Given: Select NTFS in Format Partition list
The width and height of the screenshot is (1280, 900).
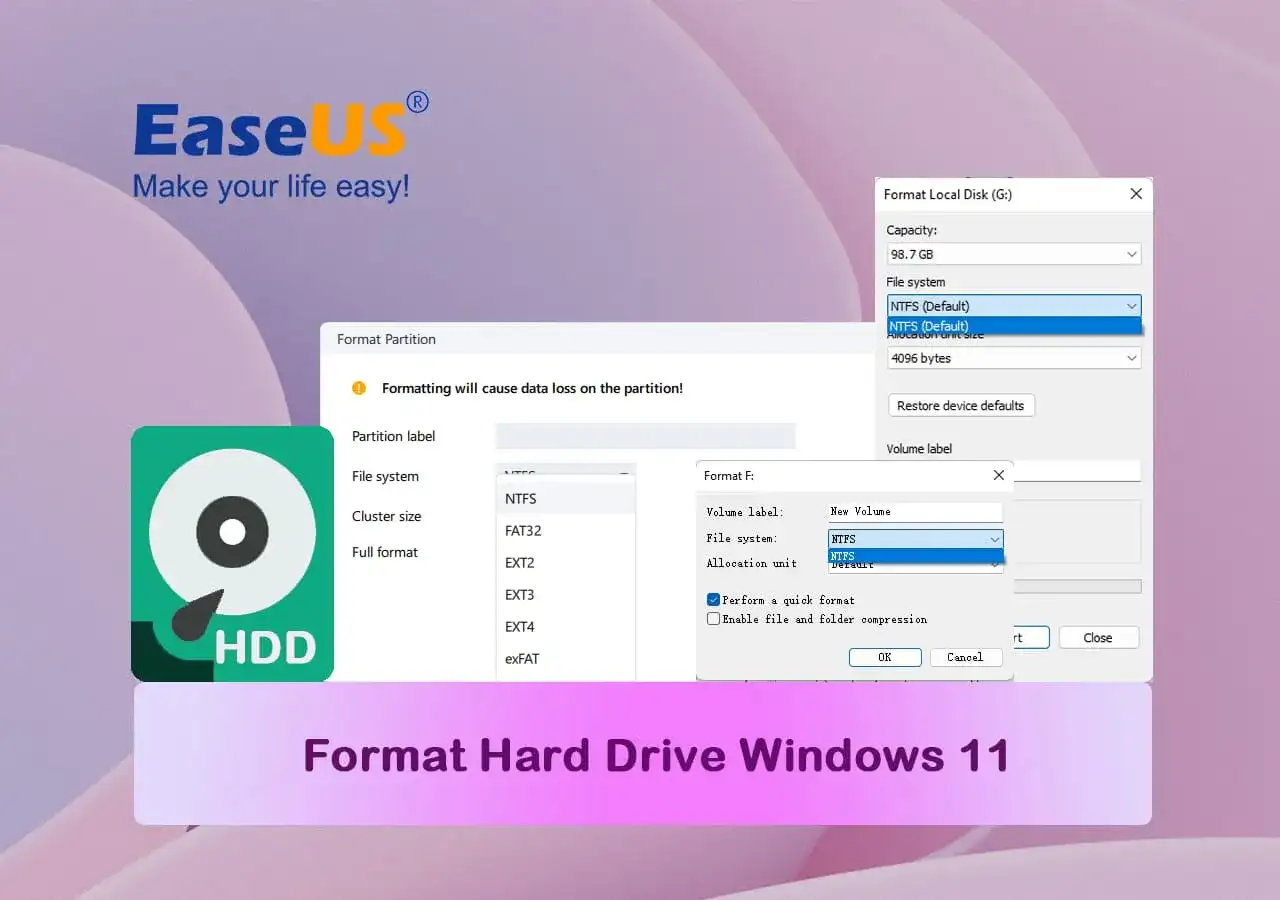Looking at the screenshot, I should (566, 498).
